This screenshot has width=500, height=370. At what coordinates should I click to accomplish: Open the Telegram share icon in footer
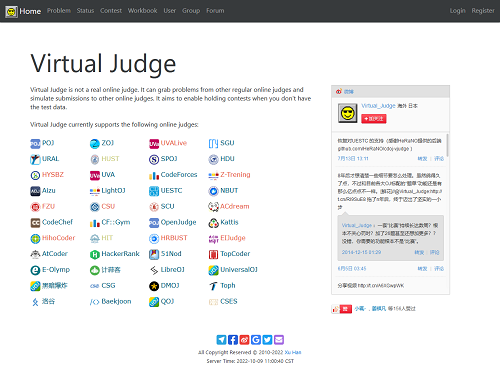[221, 340]
